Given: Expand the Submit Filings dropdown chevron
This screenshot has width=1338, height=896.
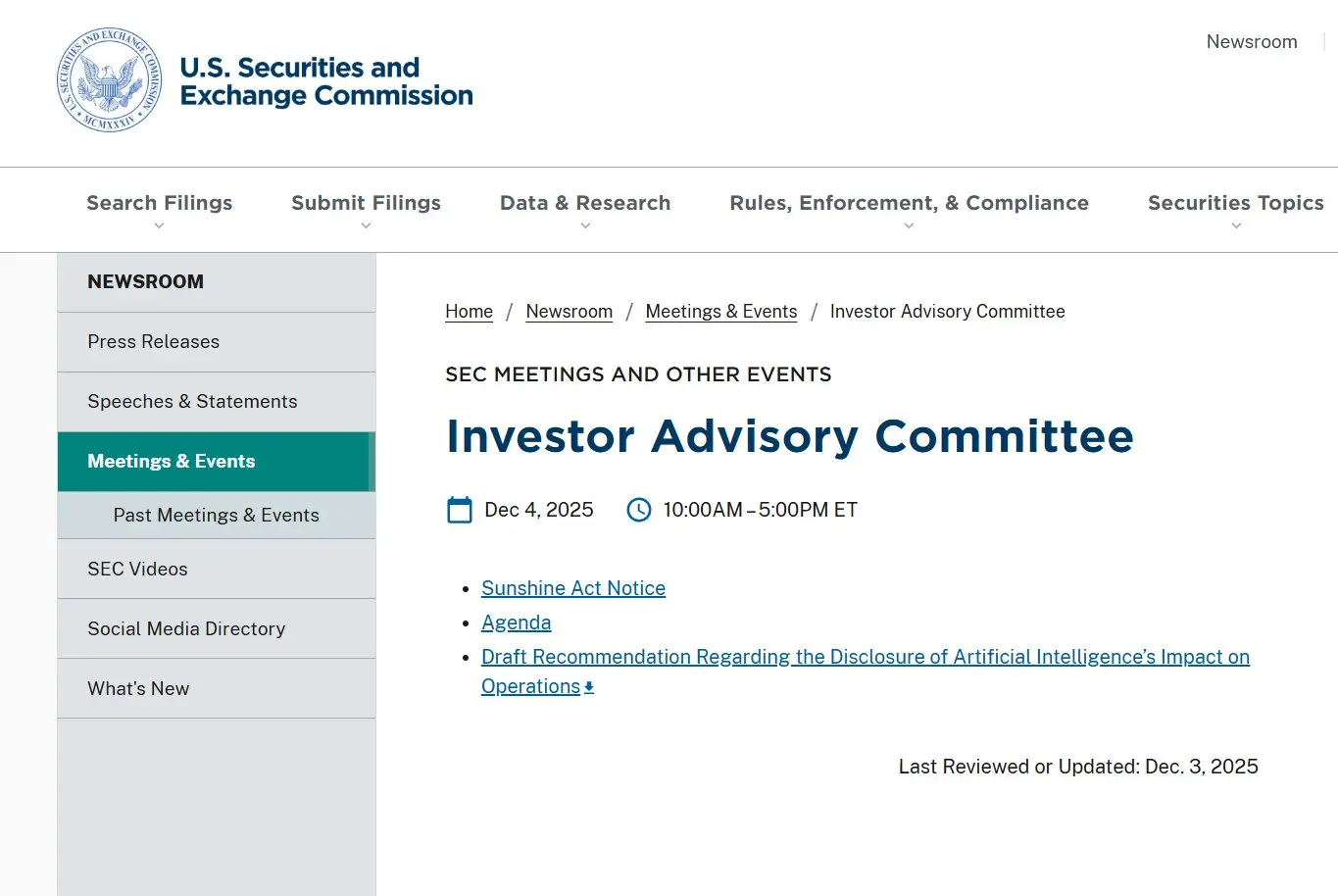Looking at the screenshot, I should click(366, 226).
